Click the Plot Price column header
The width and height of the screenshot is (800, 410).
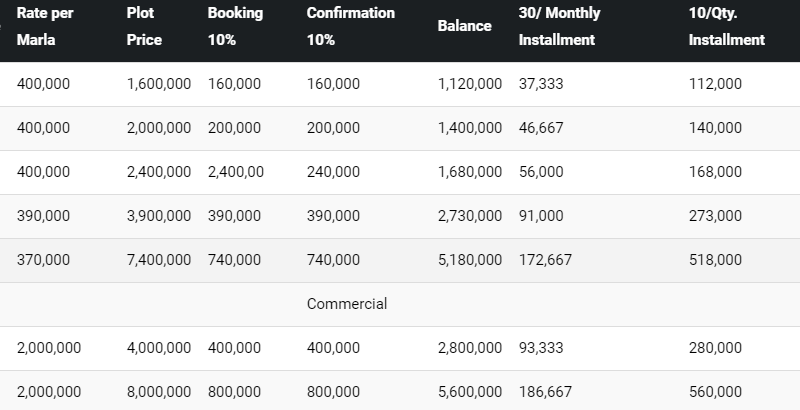pos(145,27)
